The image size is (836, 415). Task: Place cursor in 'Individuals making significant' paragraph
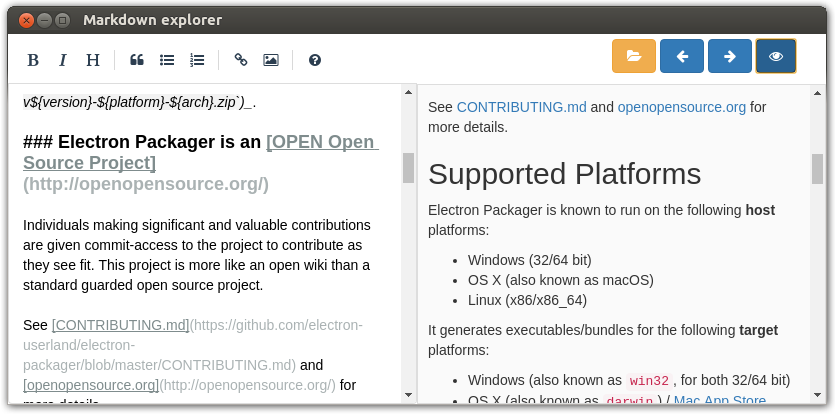click(x=197, y=255)
